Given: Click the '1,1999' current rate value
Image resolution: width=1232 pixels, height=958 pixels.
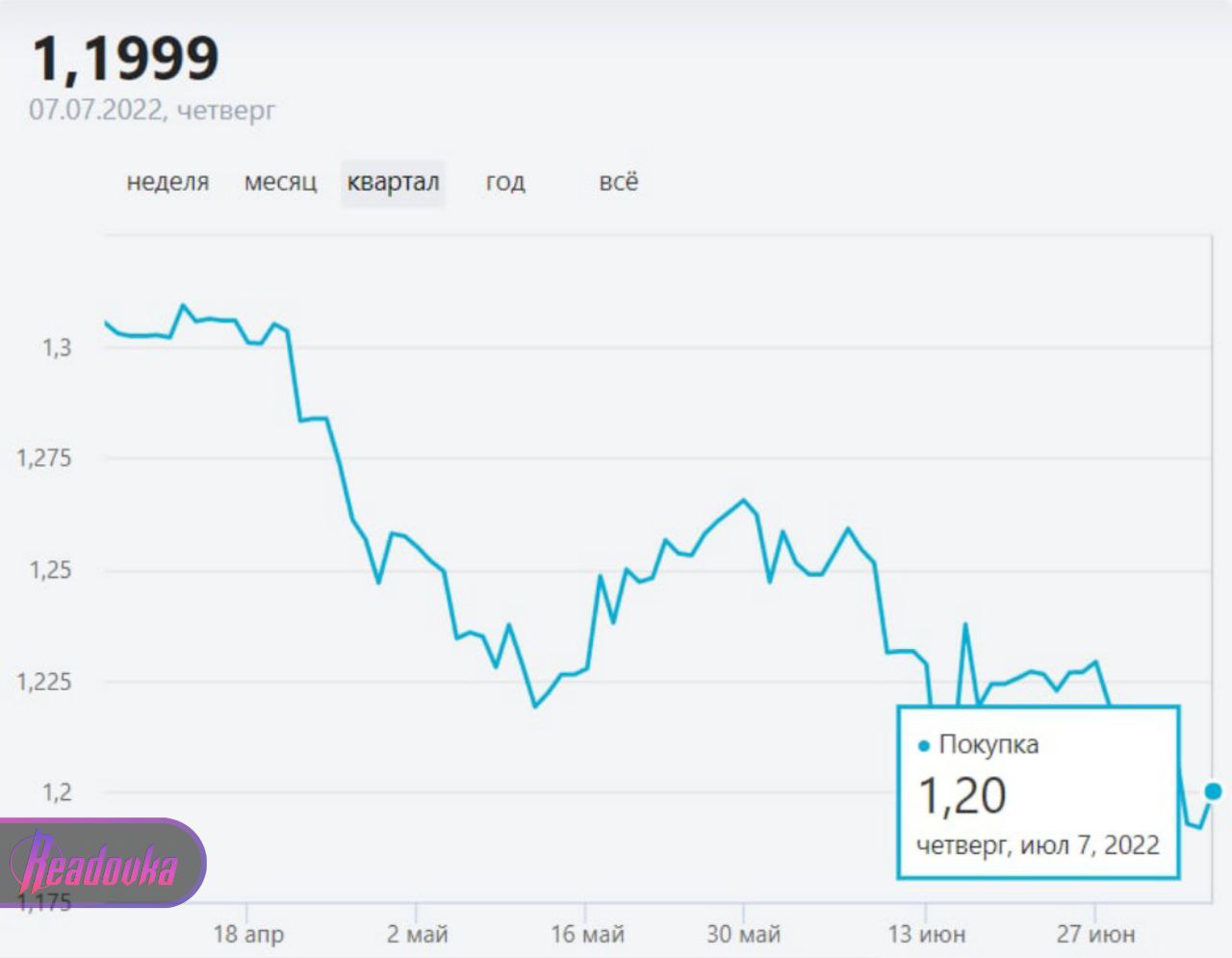Looking at the screenshot, I should pos(125,58).
